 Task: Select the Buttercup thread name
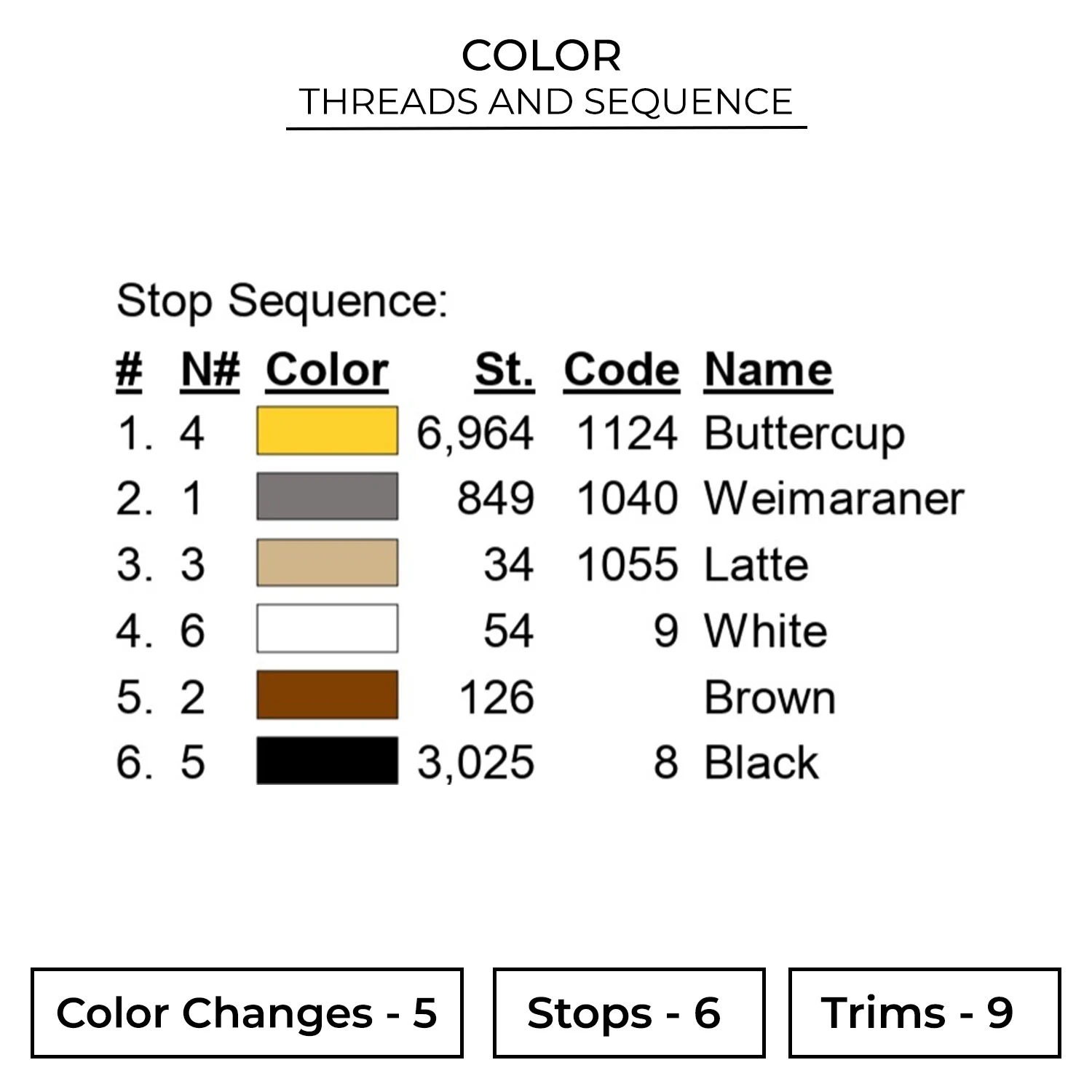[x=804, y=434]
